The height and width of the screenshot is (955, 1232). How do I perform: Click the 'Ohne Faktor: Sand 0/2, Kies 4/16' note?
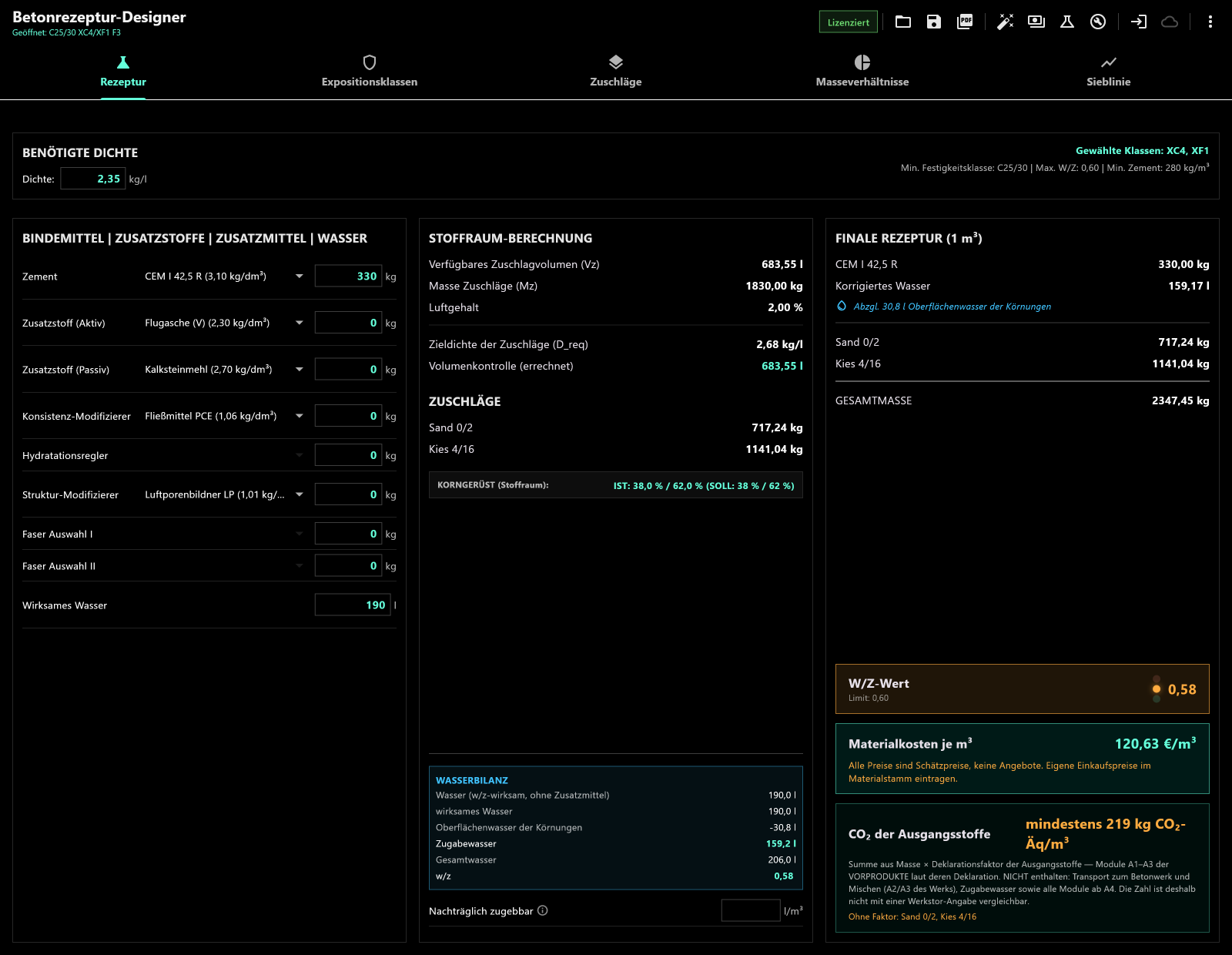pyautogui.click(x=912, y=916)
